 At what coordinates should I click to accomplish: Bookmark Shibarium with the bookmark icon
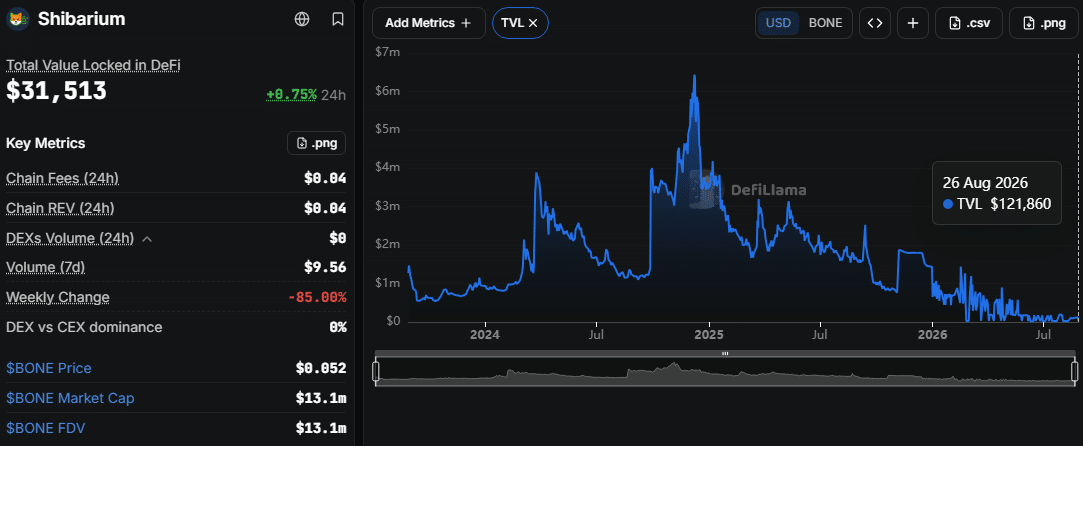click(x=338, y=19)
